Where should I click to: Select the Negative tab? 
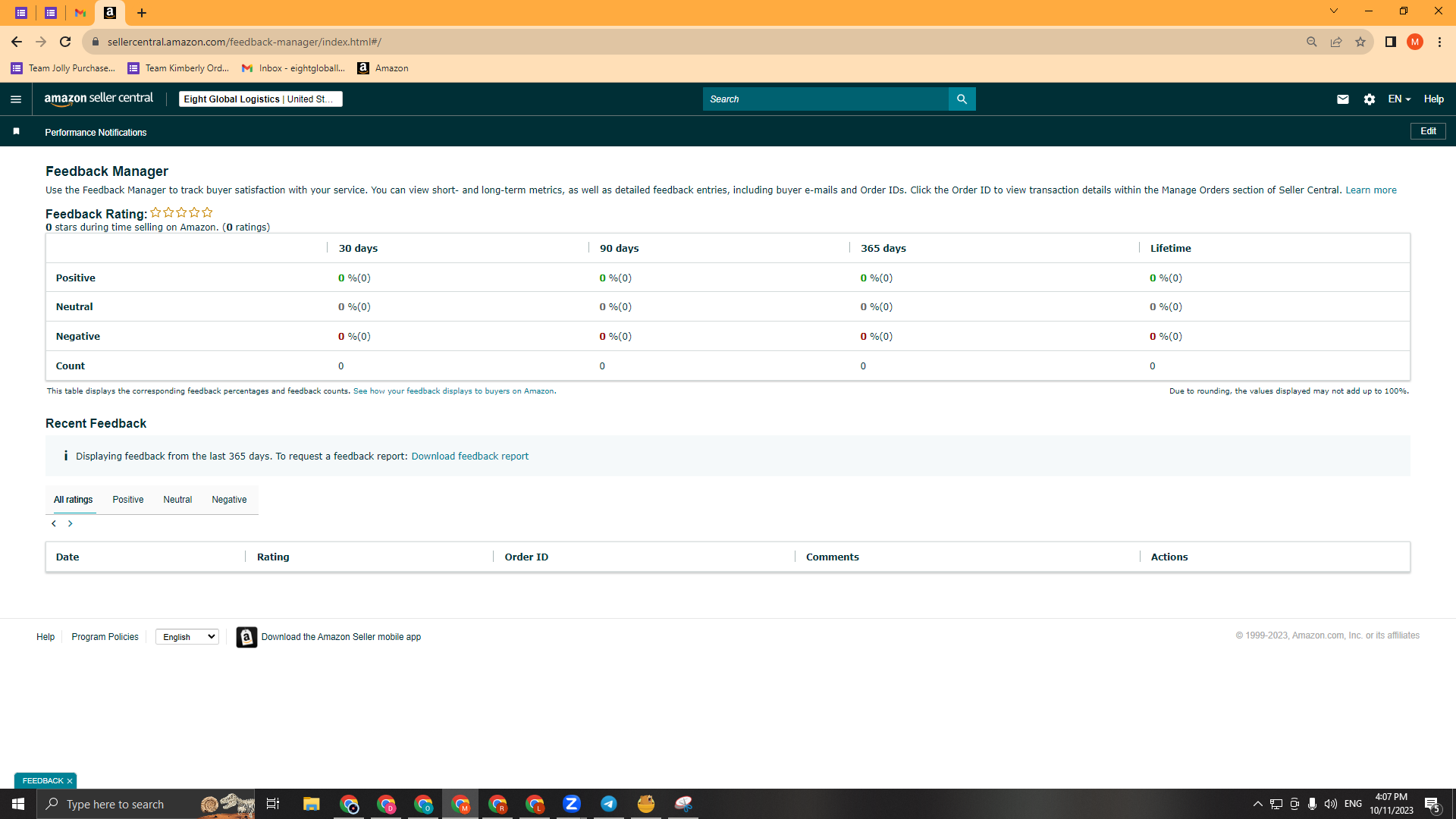(x=229, y=500)
